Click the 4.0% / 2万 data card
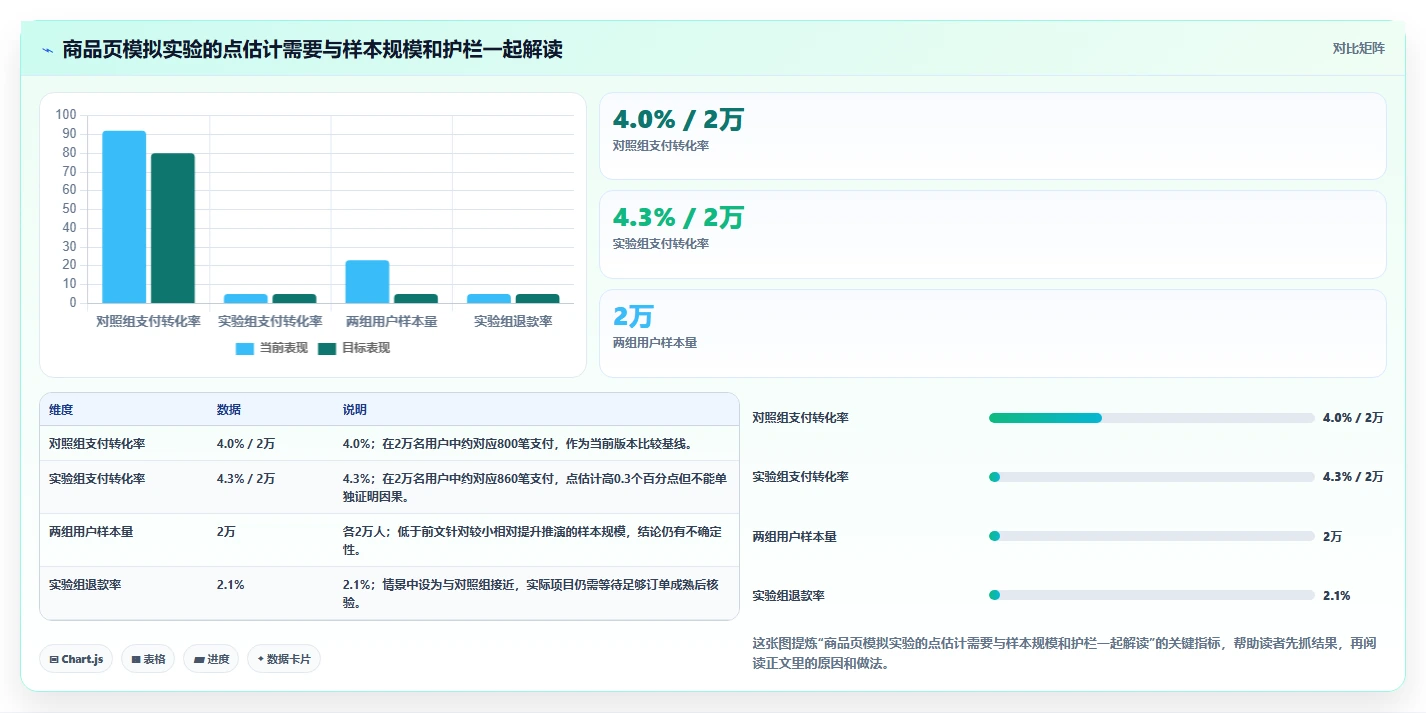Screen dimensions: 1426x713 992,136
